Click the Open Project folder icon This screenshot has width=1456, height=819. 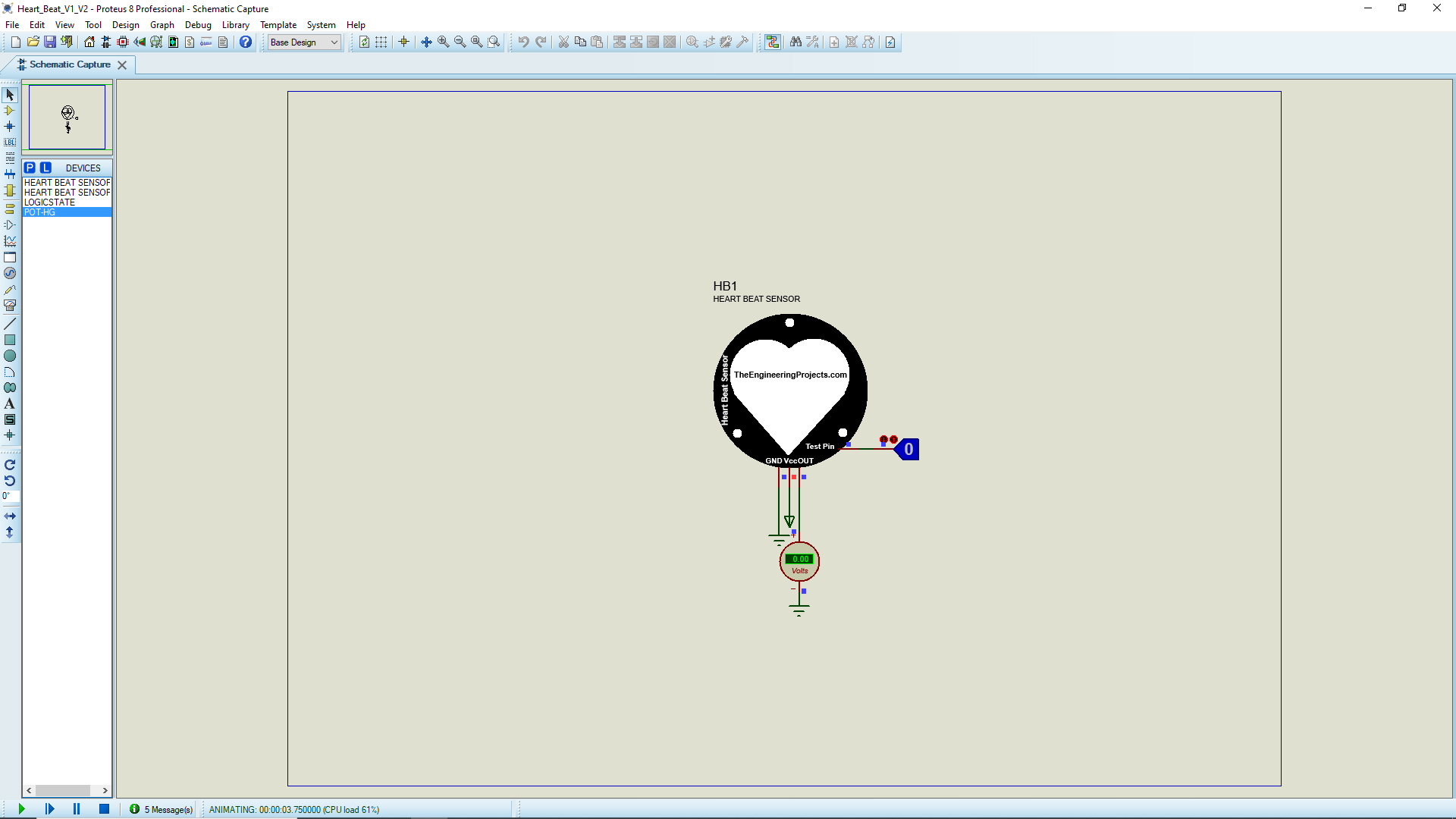(33, 42)
